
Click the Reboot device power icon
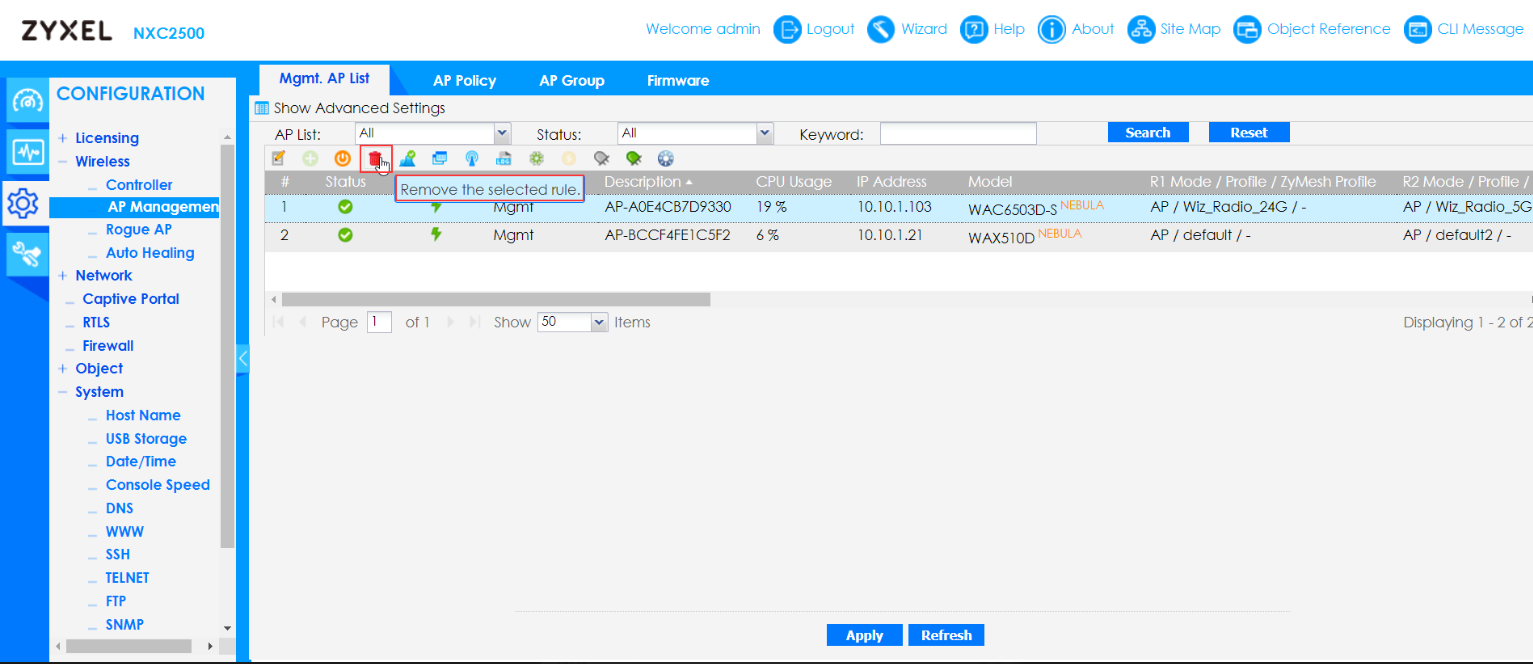343,158
